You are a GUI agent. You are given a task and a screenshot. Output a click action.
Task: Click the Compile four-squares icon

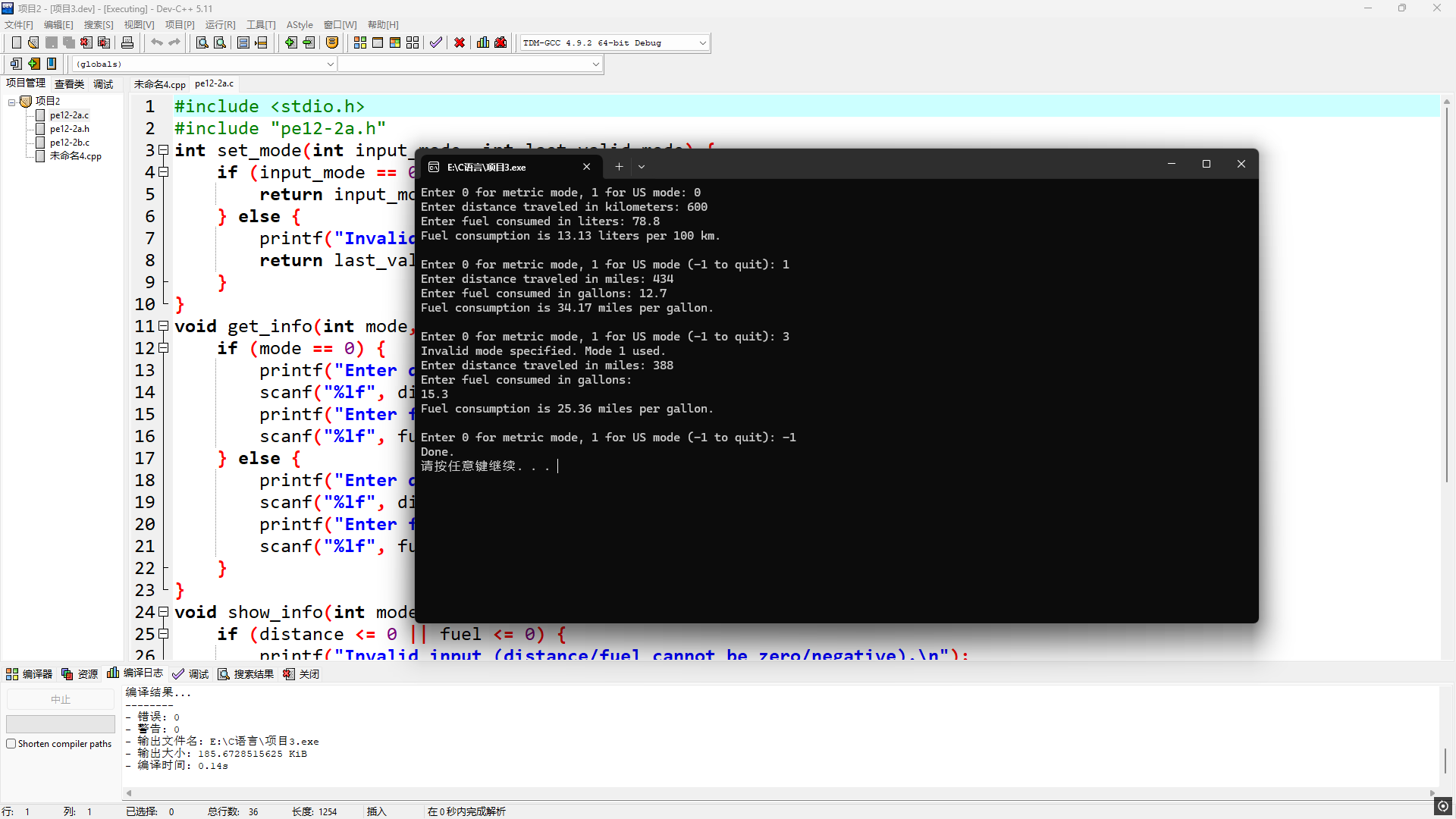360,42
